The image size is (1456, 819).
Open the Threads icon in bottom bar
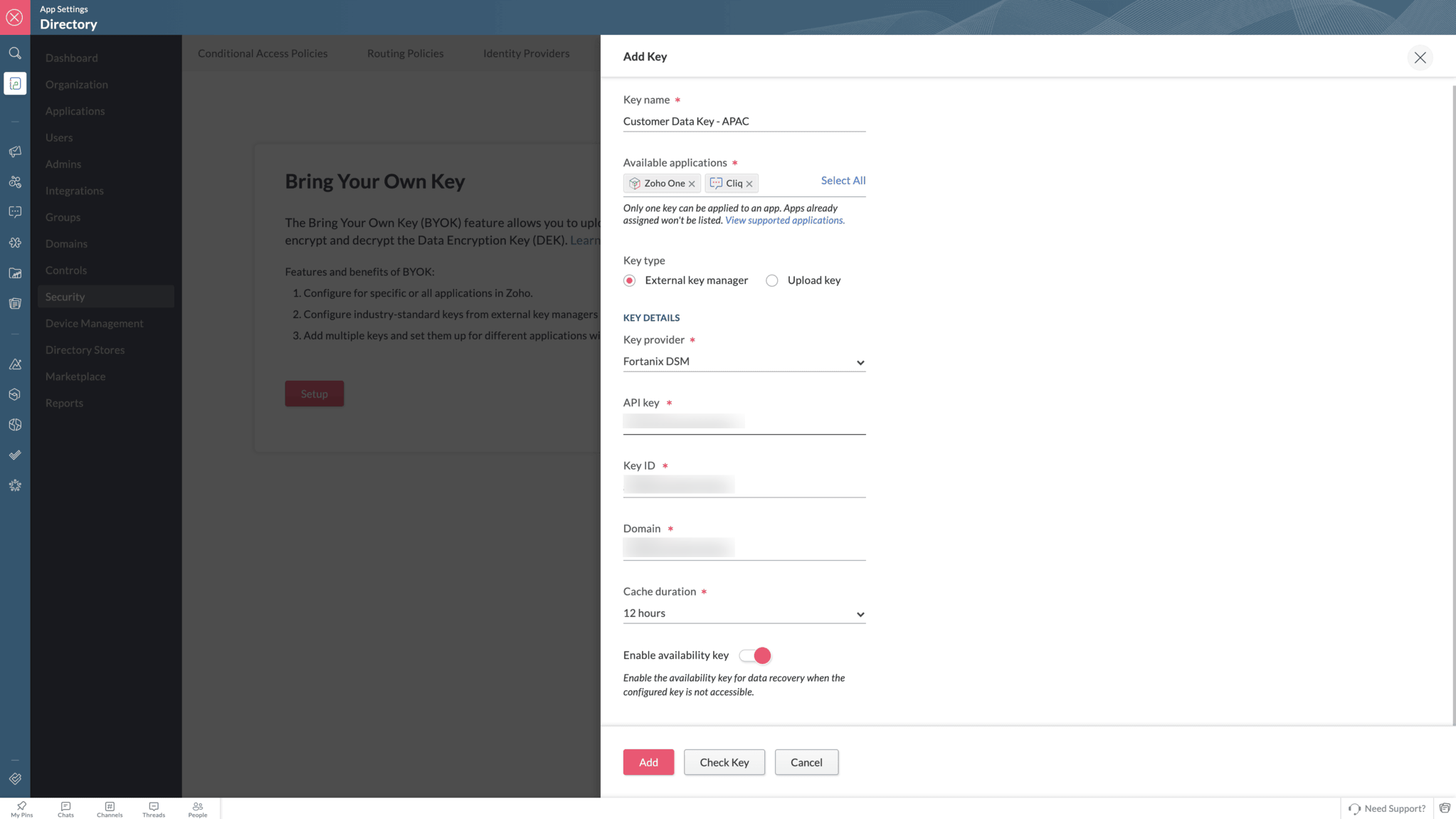(154, 809)
